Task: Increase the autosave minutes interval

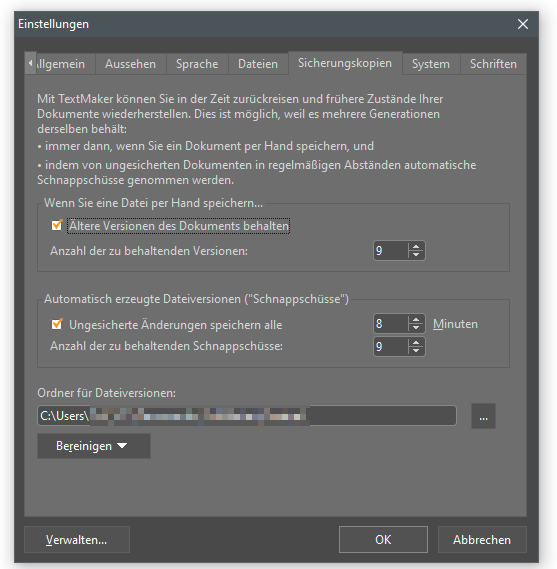Action: (x=416, y=319)
